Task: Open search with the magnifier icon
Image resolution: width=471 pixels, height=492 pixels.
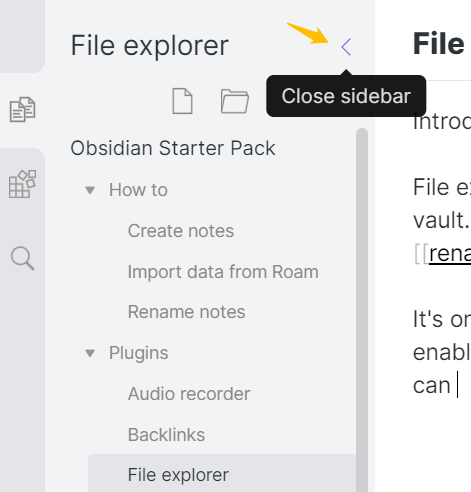Action: (x=22, y=258)
